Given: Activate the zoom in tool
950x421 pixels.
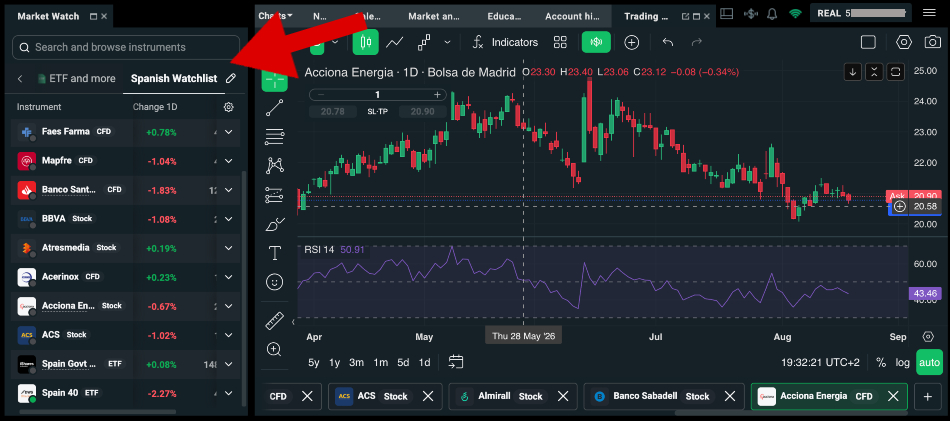Looking at the screenshot, I should point(274,349).
